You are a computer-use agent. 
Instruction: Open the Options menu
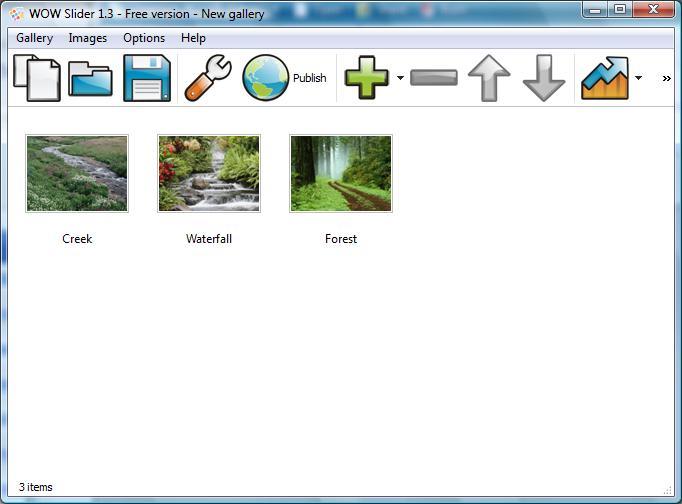pos(144,38)
